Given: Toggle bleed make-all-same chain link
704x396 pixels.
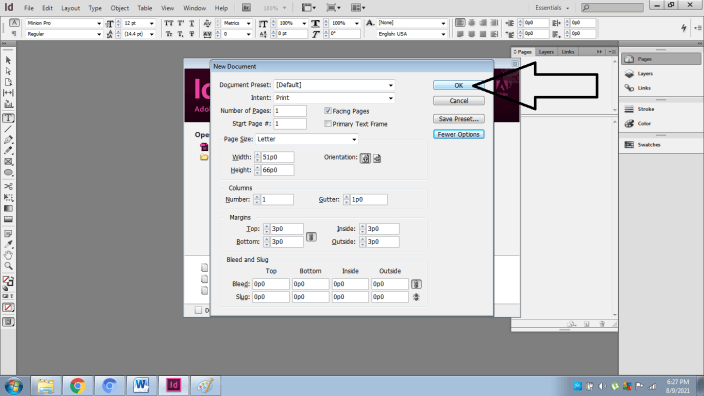Looking at the screenshot, I should [x=416, y=284].
